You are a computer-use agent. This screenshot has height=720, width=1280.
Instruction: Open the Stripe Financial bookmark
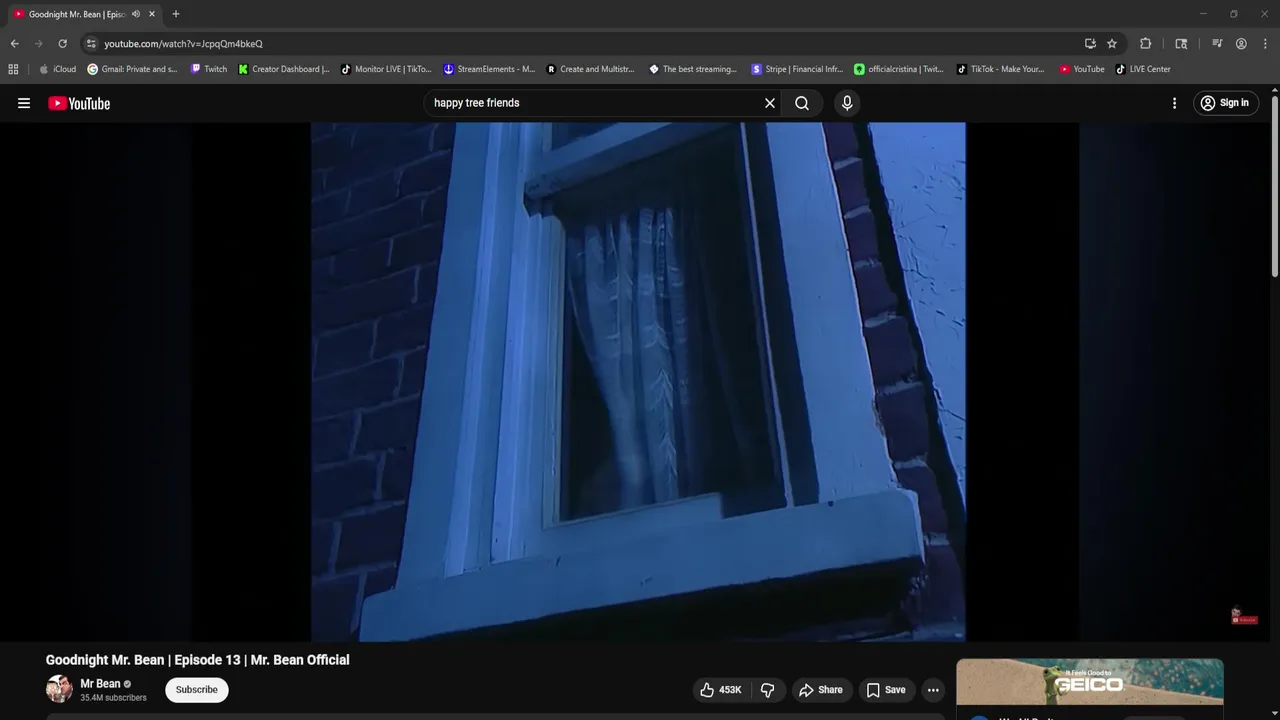click(x=798, y=69)
